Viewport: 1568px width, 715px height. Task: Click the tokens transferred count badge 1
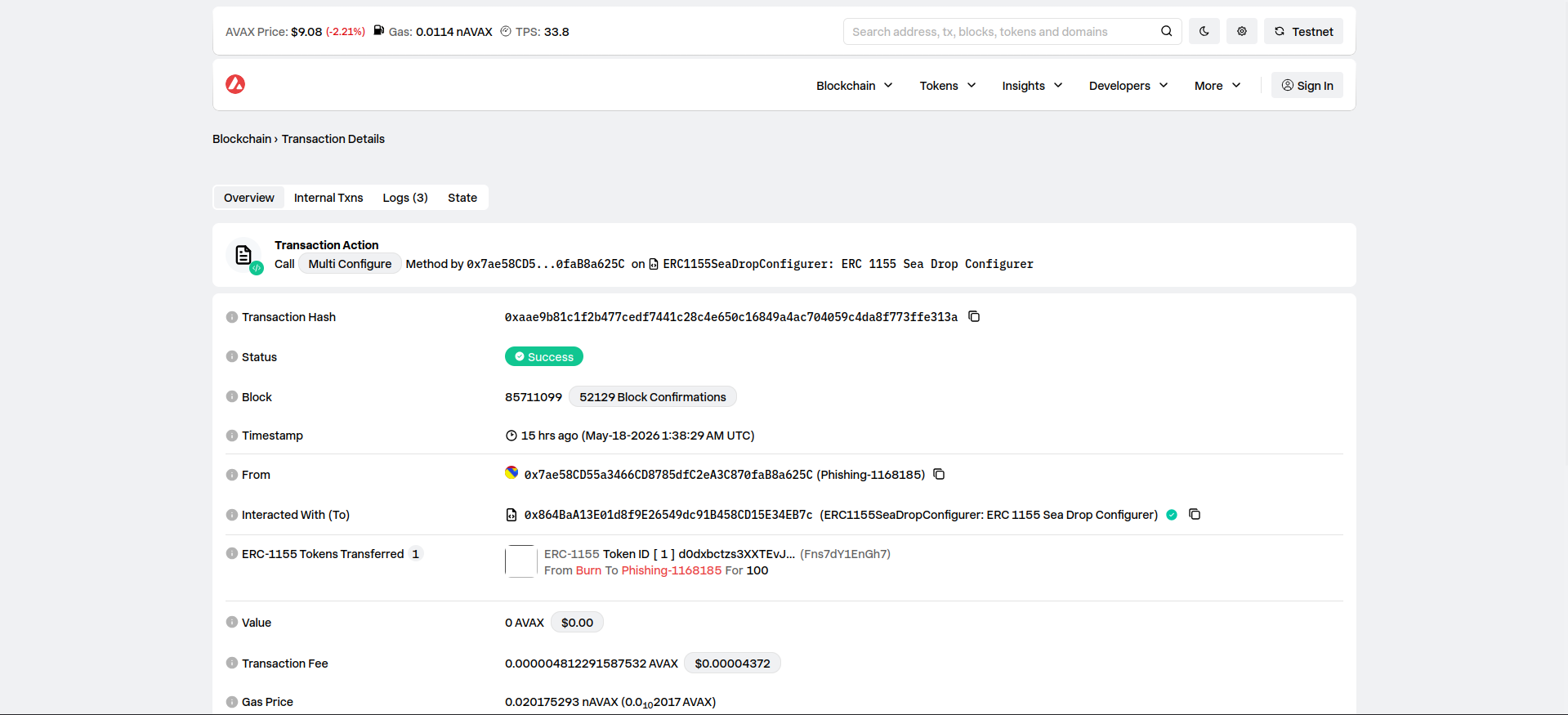[x=416, y=554]
